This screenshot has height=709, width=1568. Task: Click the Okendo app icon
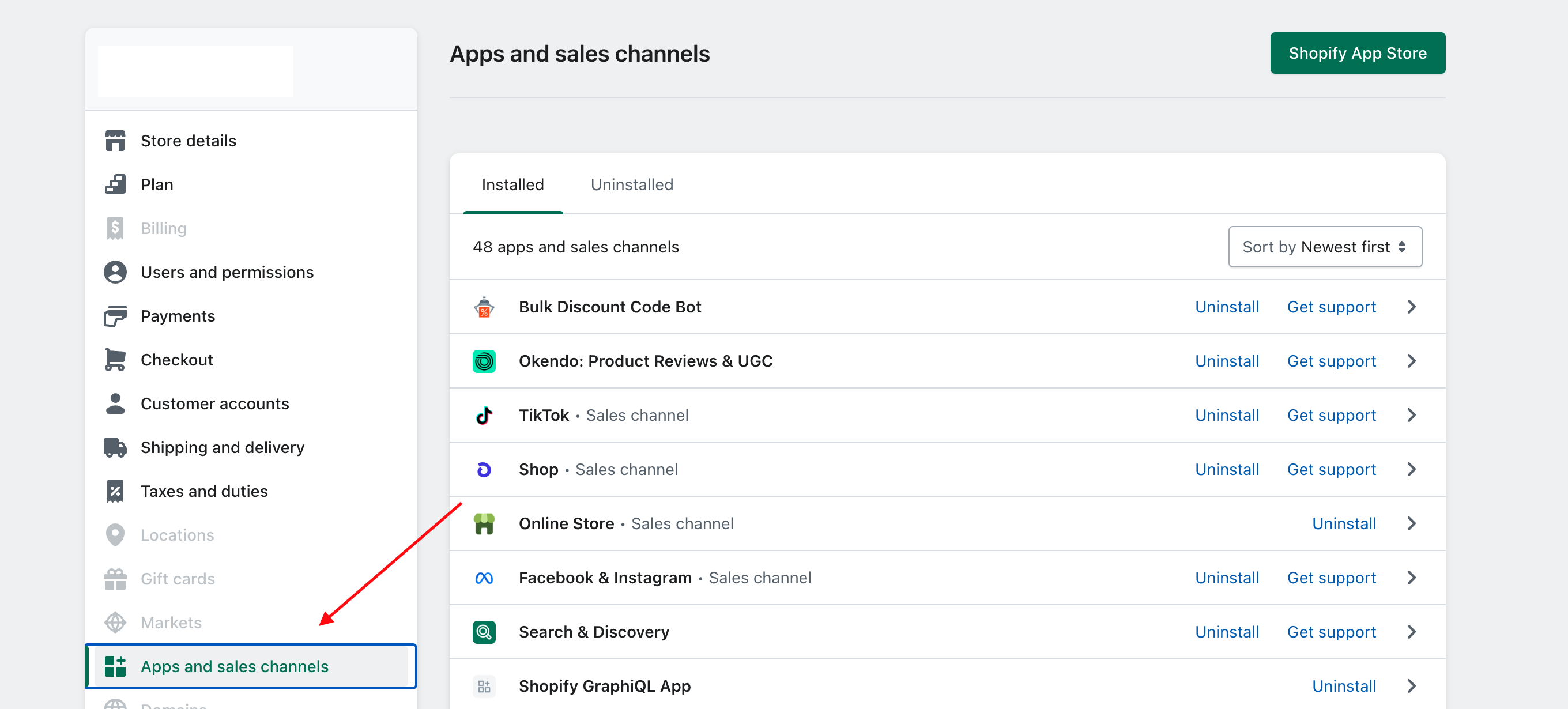pyautogui.click(x=484, y=361)
